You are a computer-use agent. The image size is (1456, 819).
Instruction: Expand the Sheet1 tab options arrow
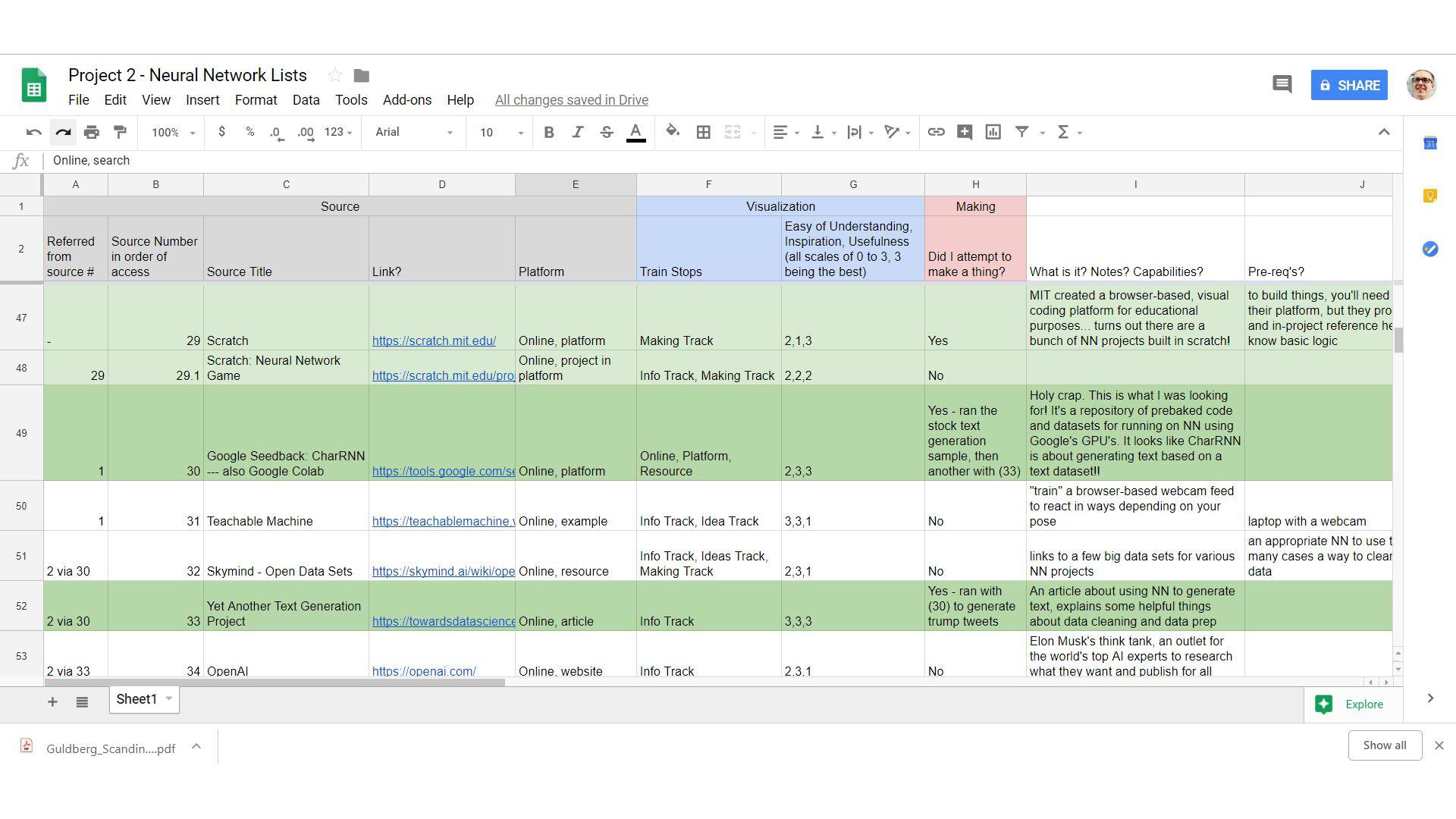tap(169, 698)
